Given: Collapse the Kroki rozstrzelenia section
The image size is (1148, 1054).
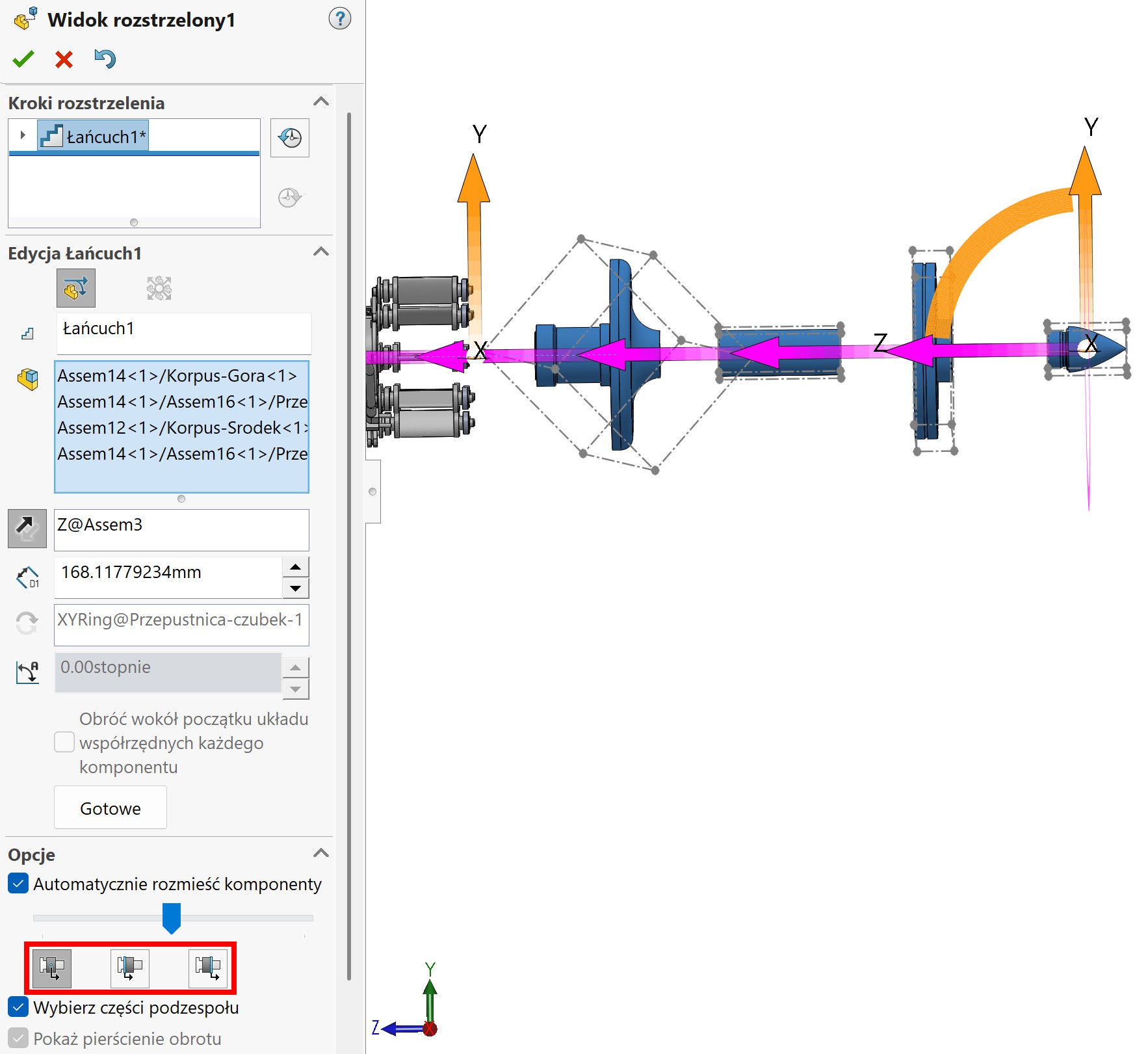Looking at the screenshot, I should [x=320, y=102].
